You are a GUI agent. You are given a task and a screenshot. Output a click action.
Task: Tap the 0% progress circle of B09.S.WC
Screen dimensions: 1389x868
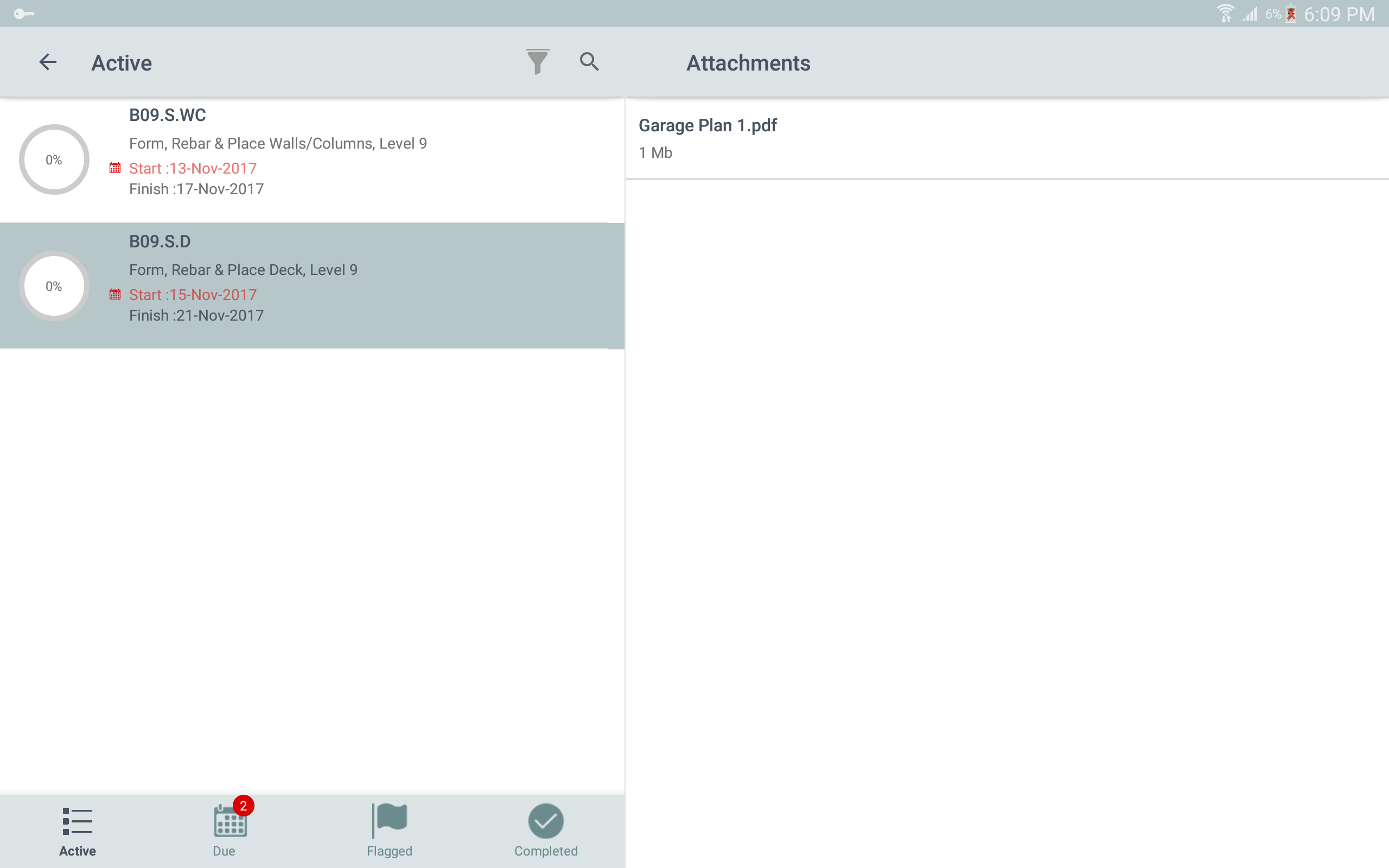click(54, 159)
